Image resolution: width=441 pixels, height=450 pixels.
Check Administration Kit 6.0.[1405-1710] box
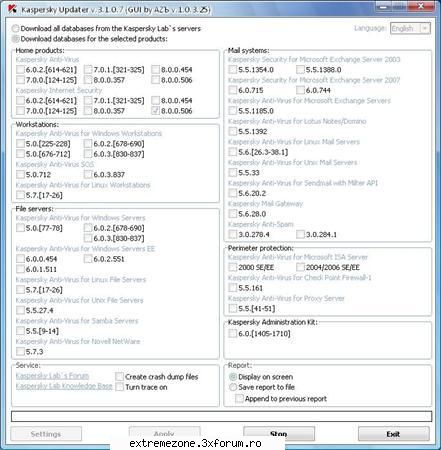[x=233, y=334]
